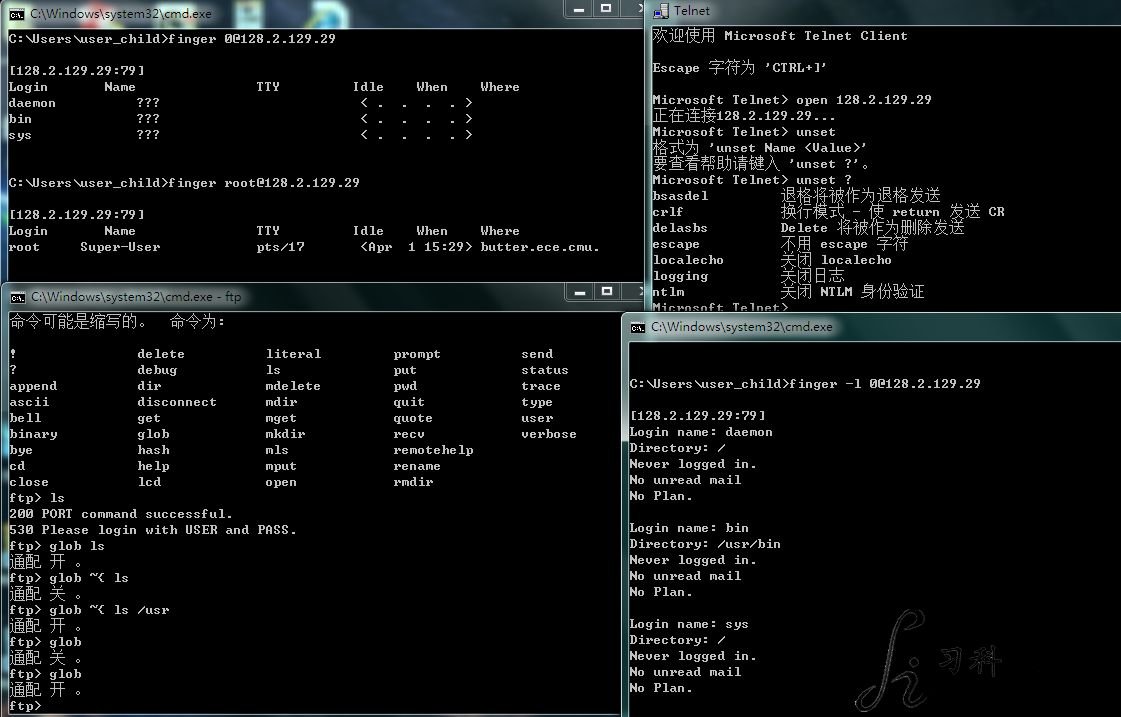Screen dimensions: 1121x717
Task: Click the title of the finger -l cmd window
Action: pos(741,327)
